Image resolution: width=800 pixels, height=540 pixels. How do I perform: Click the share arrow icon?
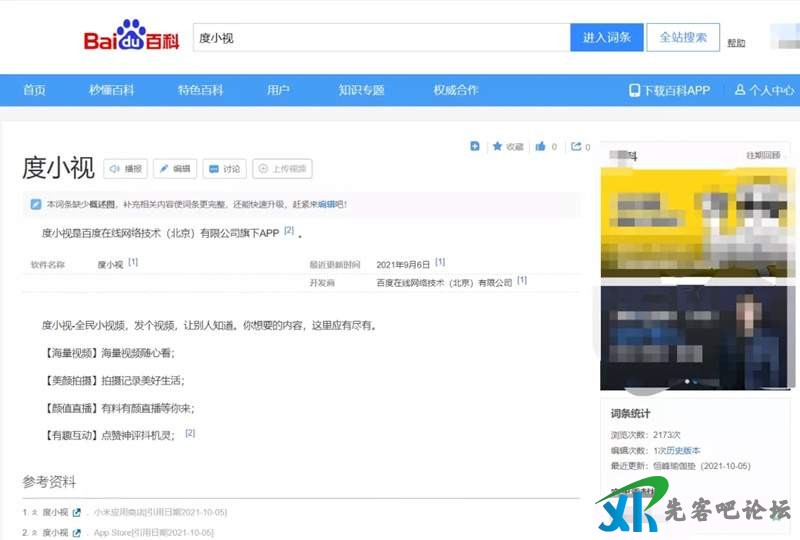pyautogui.click(x=576, y=147)
